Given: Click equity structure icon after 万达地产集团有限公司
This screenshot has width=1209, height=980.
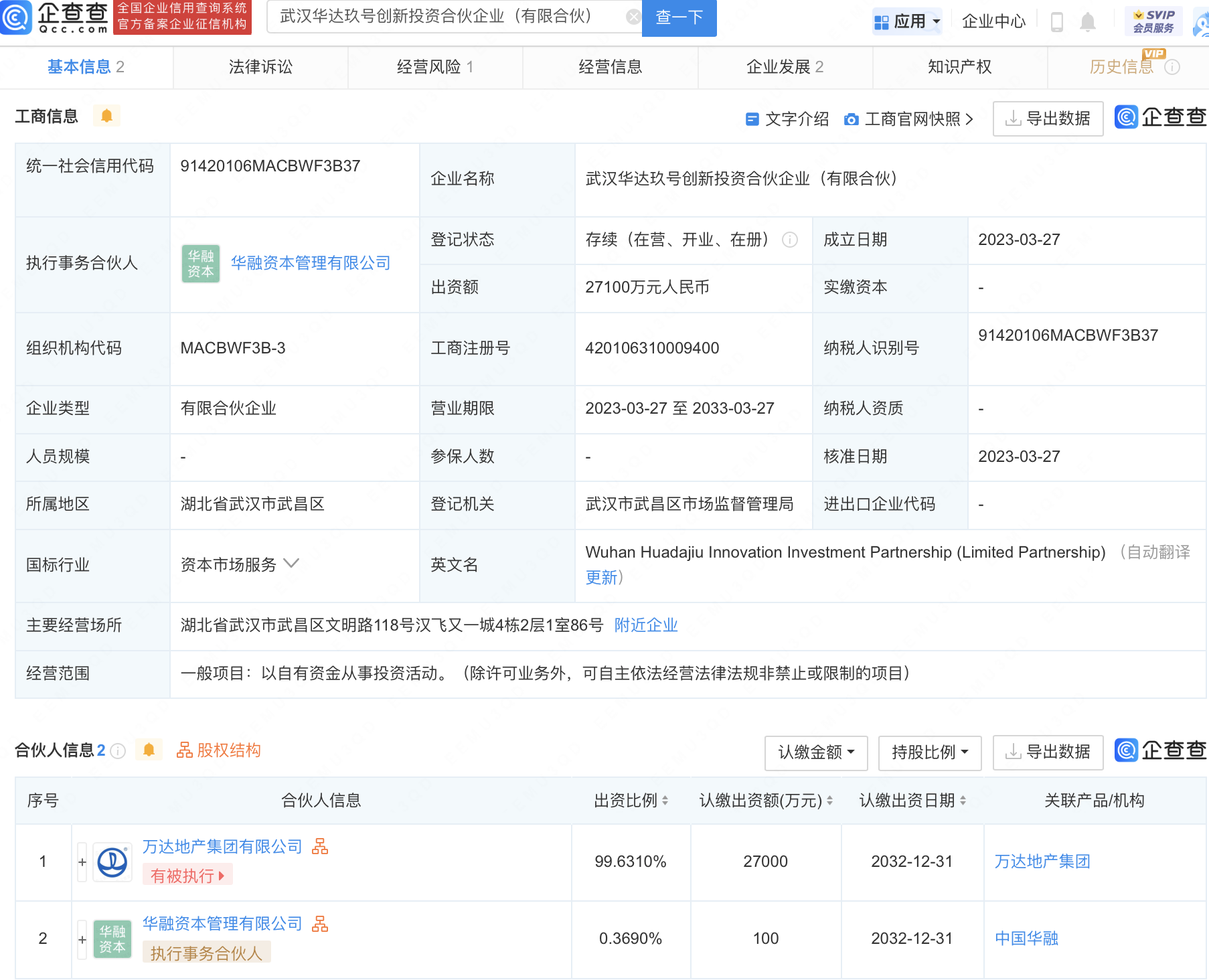Looking at the screenshot, I should (x=320, y=847).
